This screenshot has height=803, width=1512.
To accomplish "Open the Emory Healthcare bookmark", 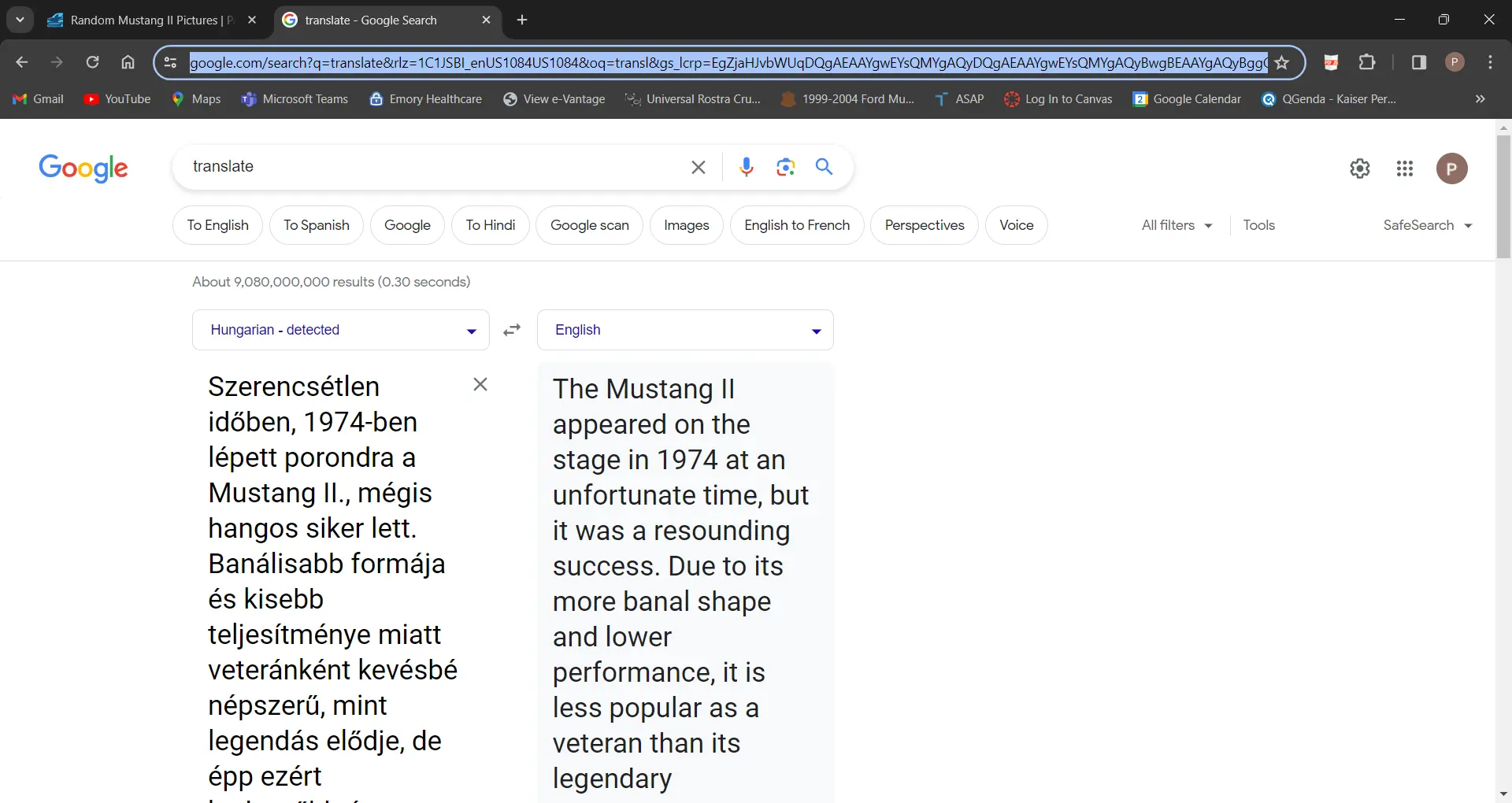I will point(426,99).
